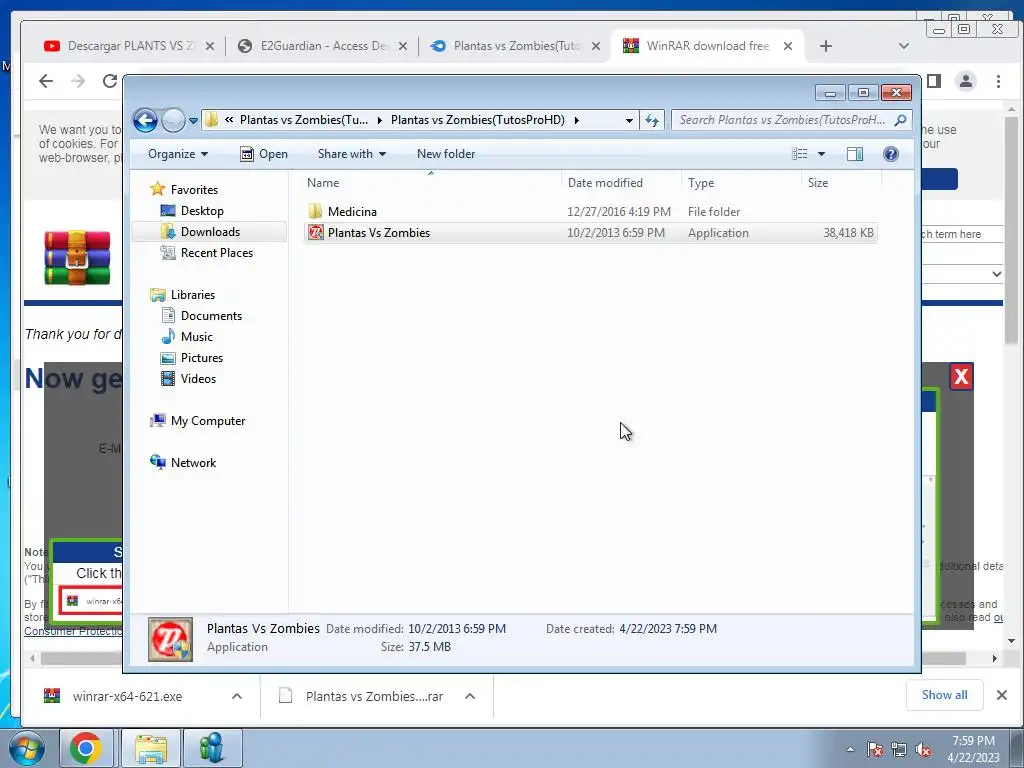The height and width of the screenshot is (768, 1024).
Task: Create a New folder
Action: (x=446, y=154)
